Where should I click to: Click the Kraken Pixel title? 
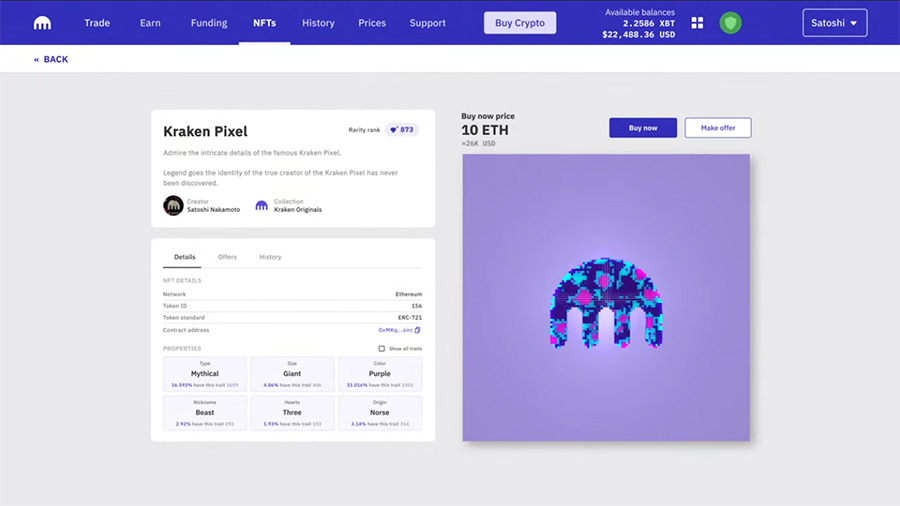tap(205, 131)
